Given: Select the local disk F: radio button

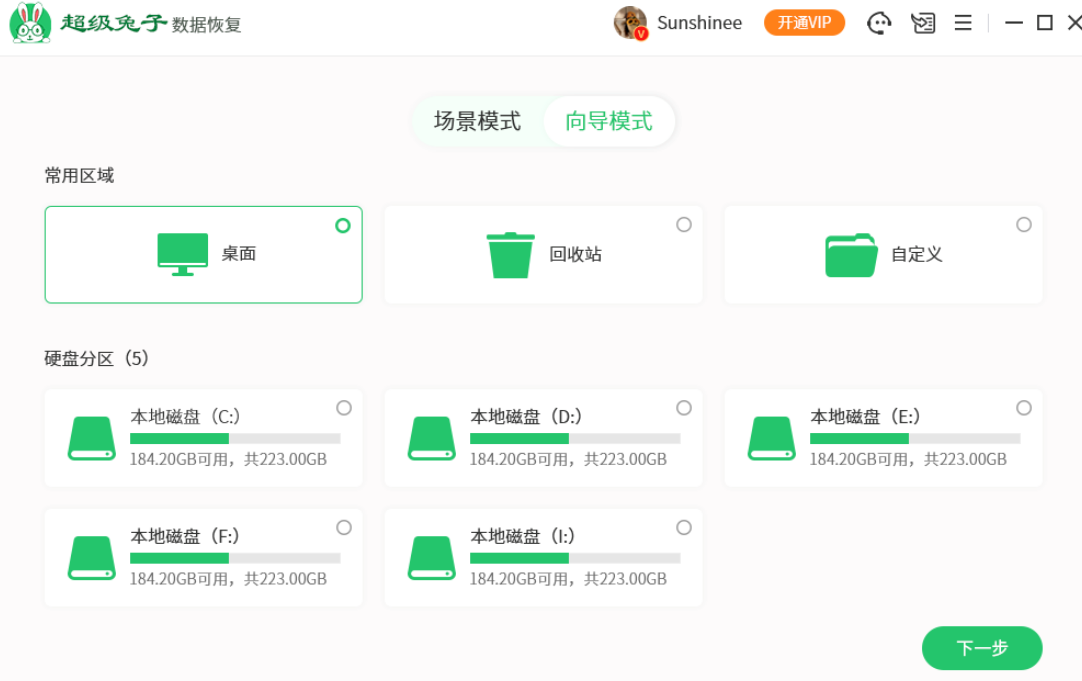Looking at the screenshot, I should 344,527.
